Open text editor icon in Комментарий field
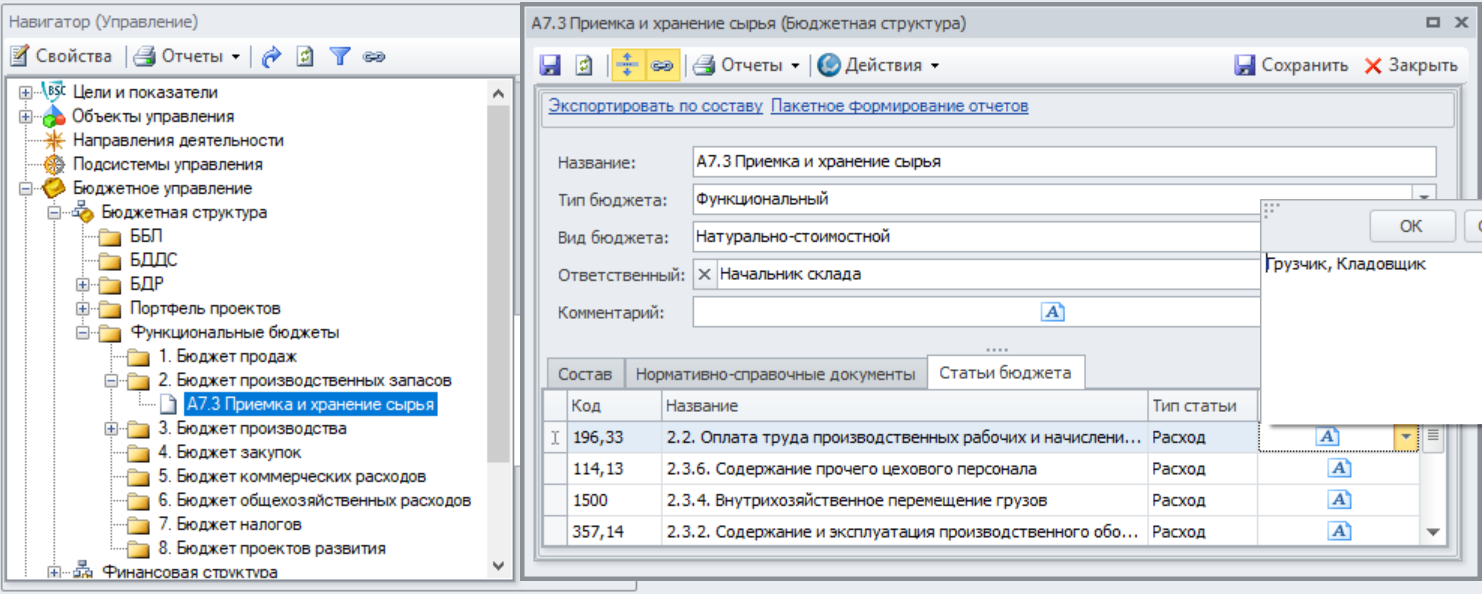This screenshot has width=1483, height=594. coord(1052,312)
